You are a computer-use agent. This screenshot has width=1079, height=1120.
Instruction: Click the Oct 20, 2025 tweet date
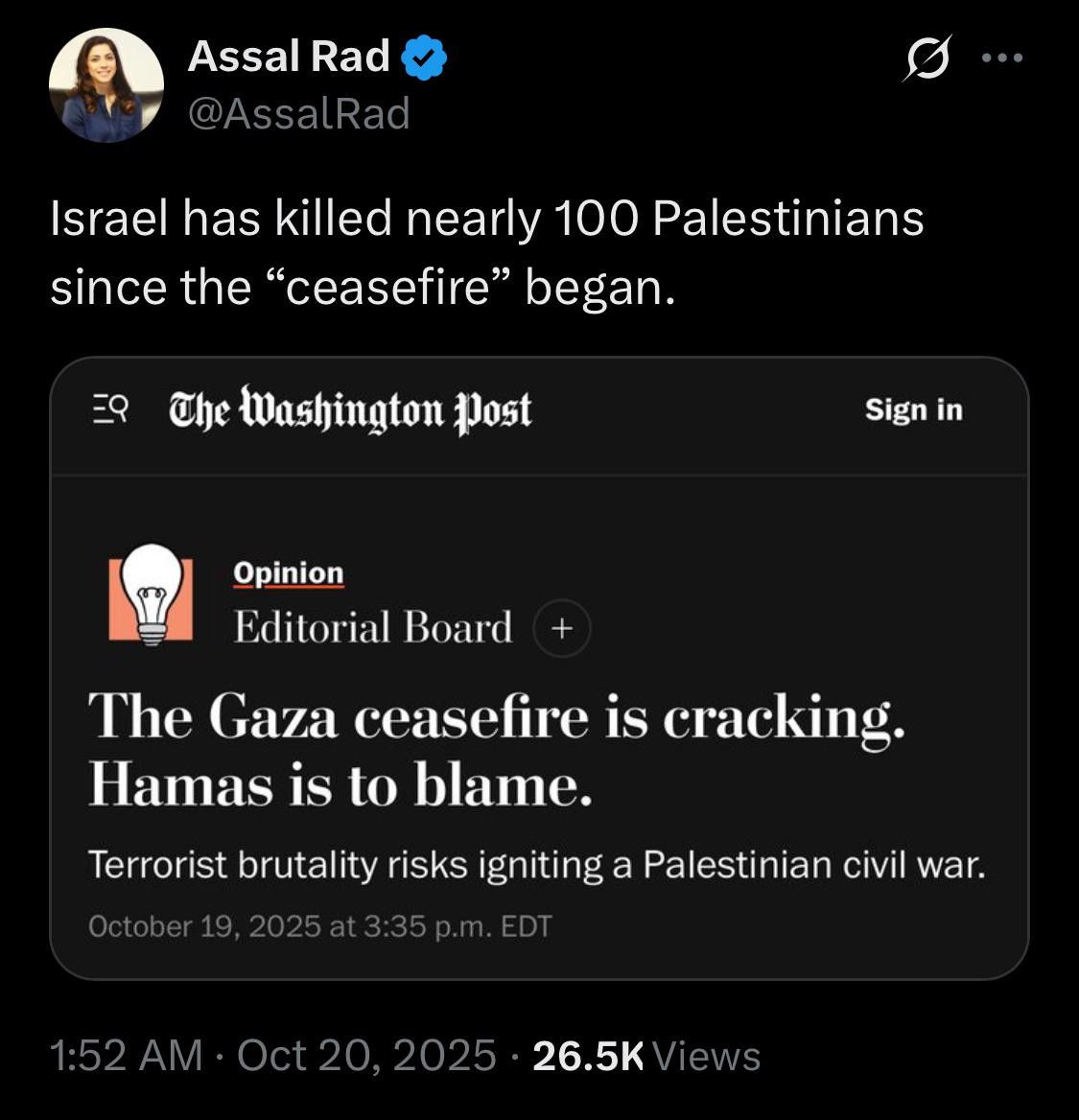(x=366, y=1056)
